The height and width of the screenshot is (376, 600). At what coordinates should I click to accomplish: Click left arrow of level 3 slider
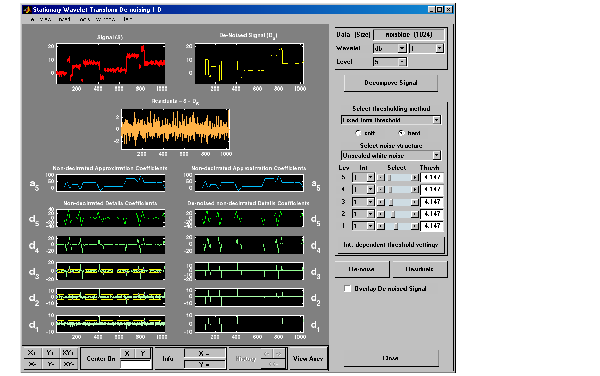(380, 202)
